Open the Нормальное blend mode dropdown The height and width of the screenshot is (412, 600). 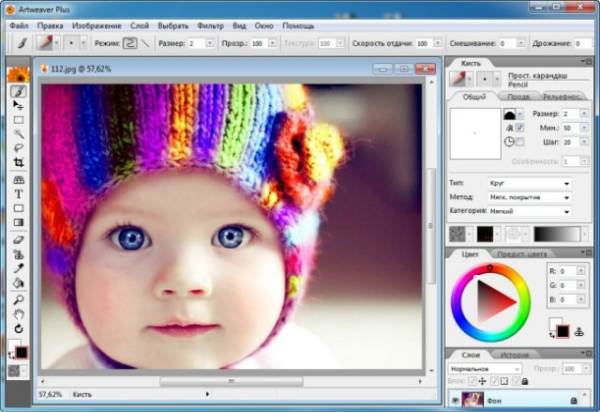485,368
